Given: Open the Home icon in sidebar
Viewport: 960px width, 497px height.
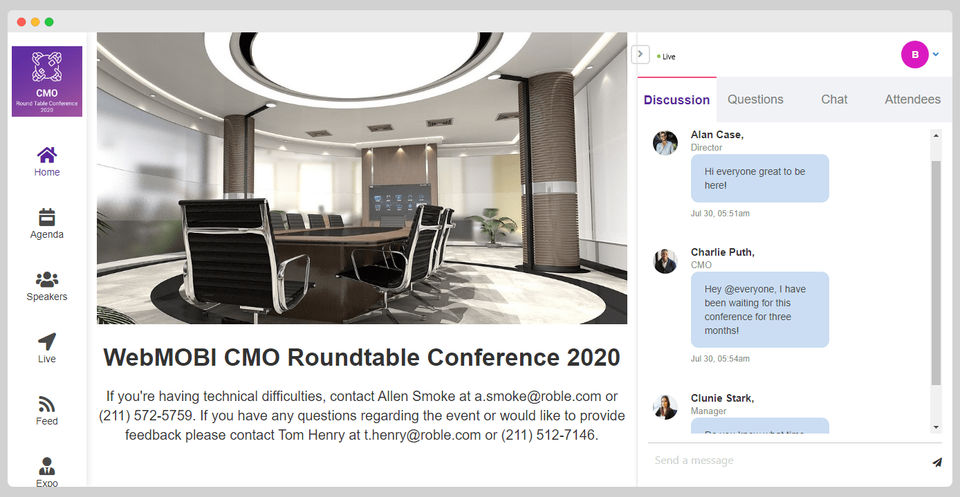Looking at the screenshot, I should tap(47, 155).
